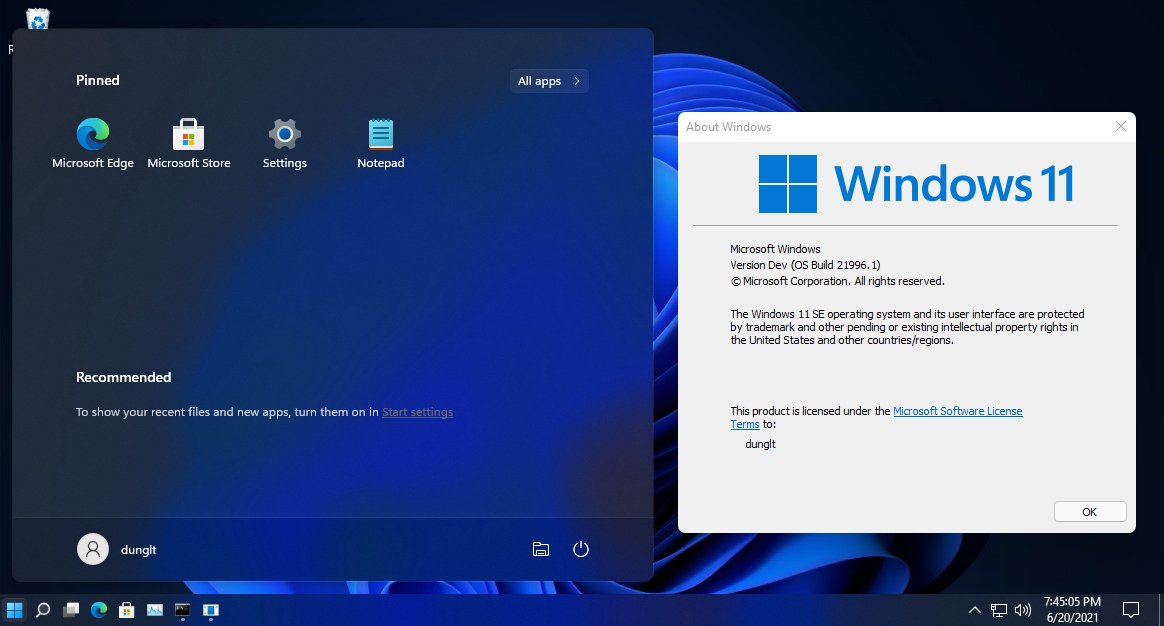The width and height of the screenshot is (1164, 626).
Task: Open Microsoft Store taskbar icon
Action: [127, 610]
